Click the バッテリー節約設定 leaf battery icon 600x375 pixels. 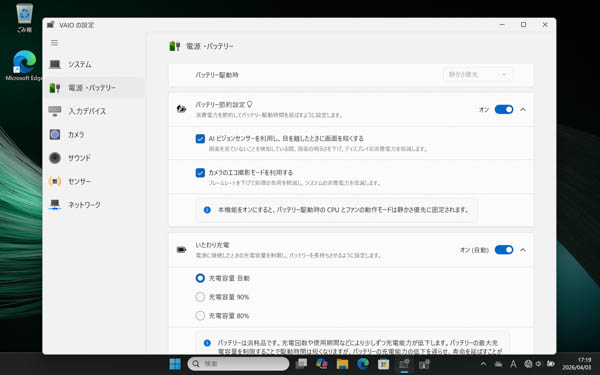pyautogui.click(x=181, y=109)
